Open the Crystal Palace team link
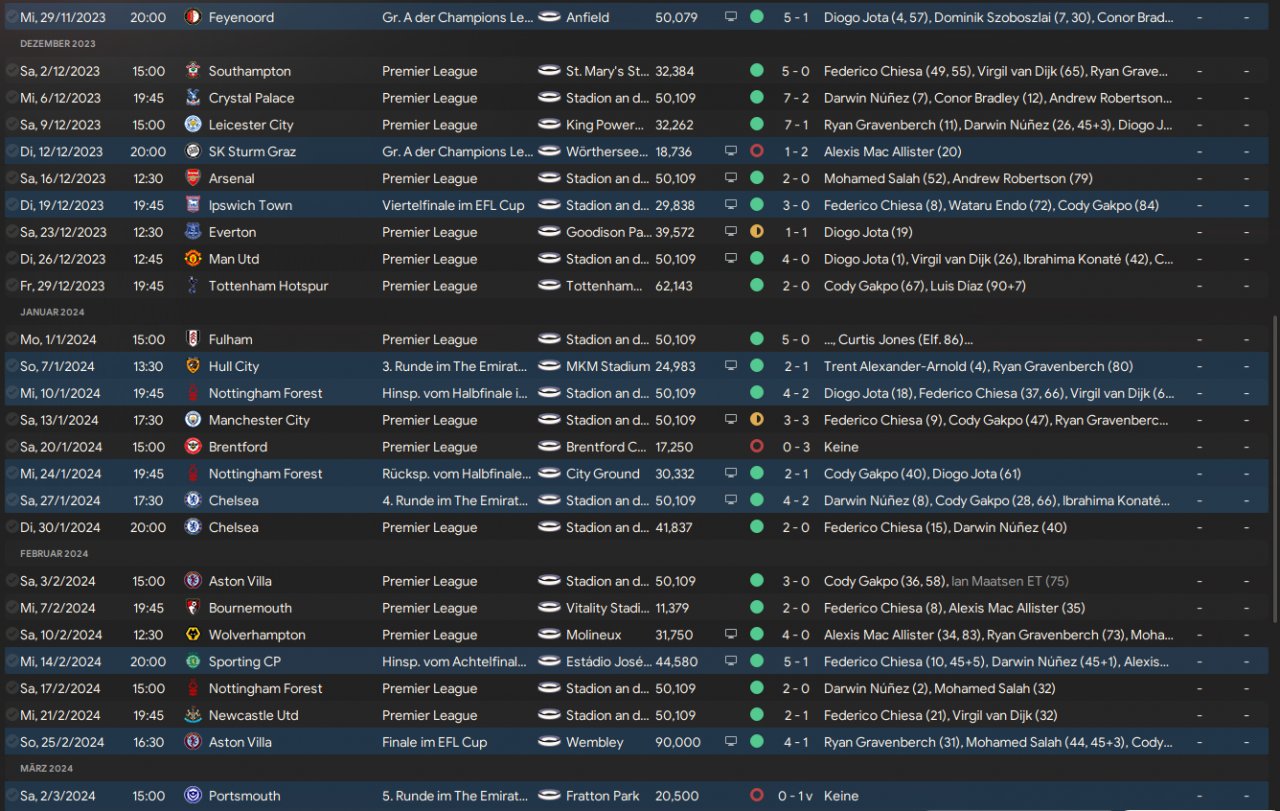This screenshot has height=811, width=1280. 251,98
